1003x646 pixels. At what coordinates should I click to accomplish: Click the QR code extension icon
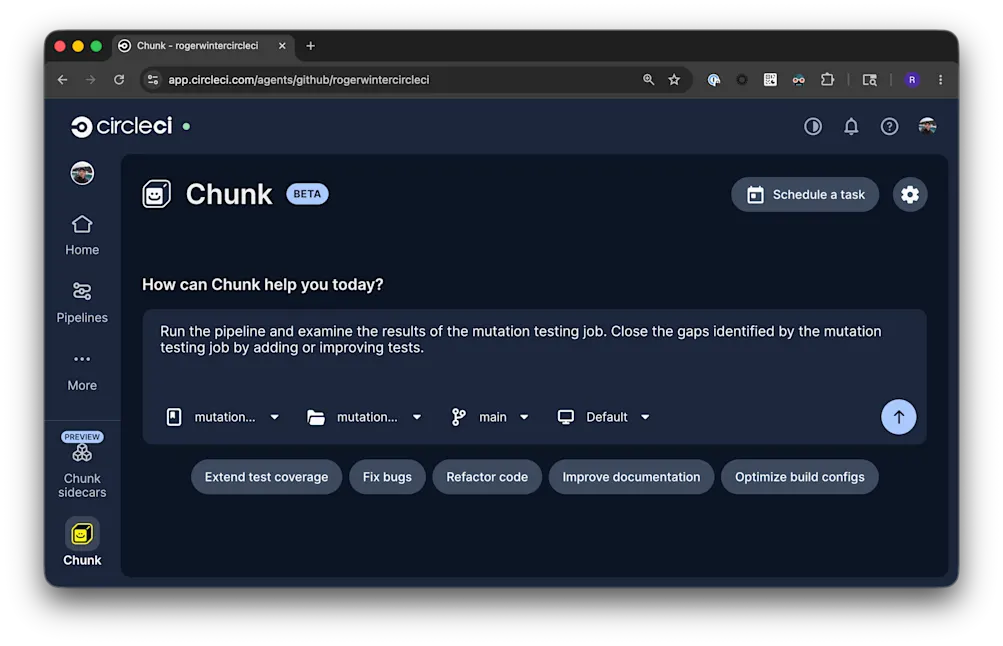point(770,80)
